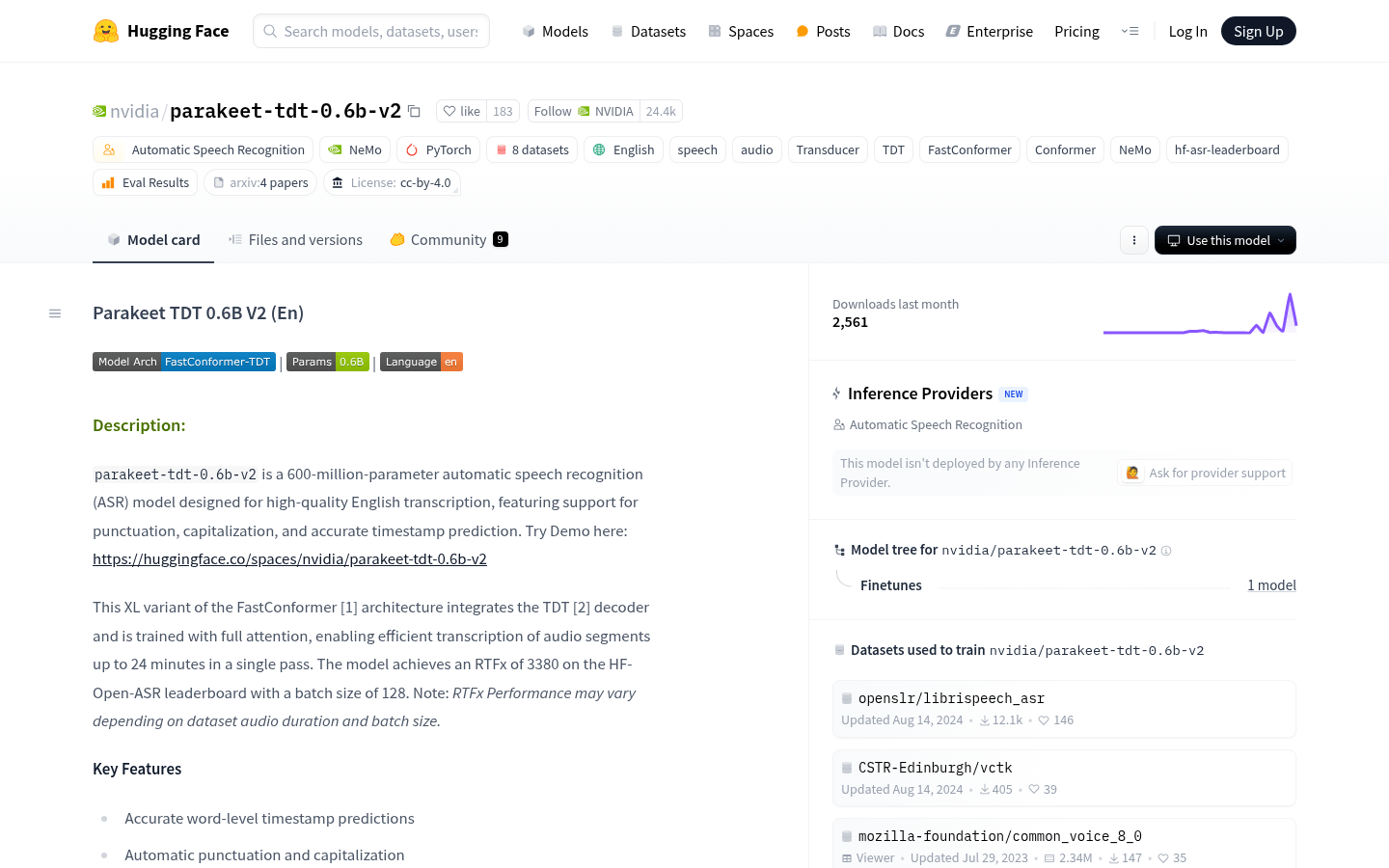Image resolution: width=1389 pixels, height=868 pixels.
Task: Click the License cc-by-4.0 tag
Action: point(392,182)
